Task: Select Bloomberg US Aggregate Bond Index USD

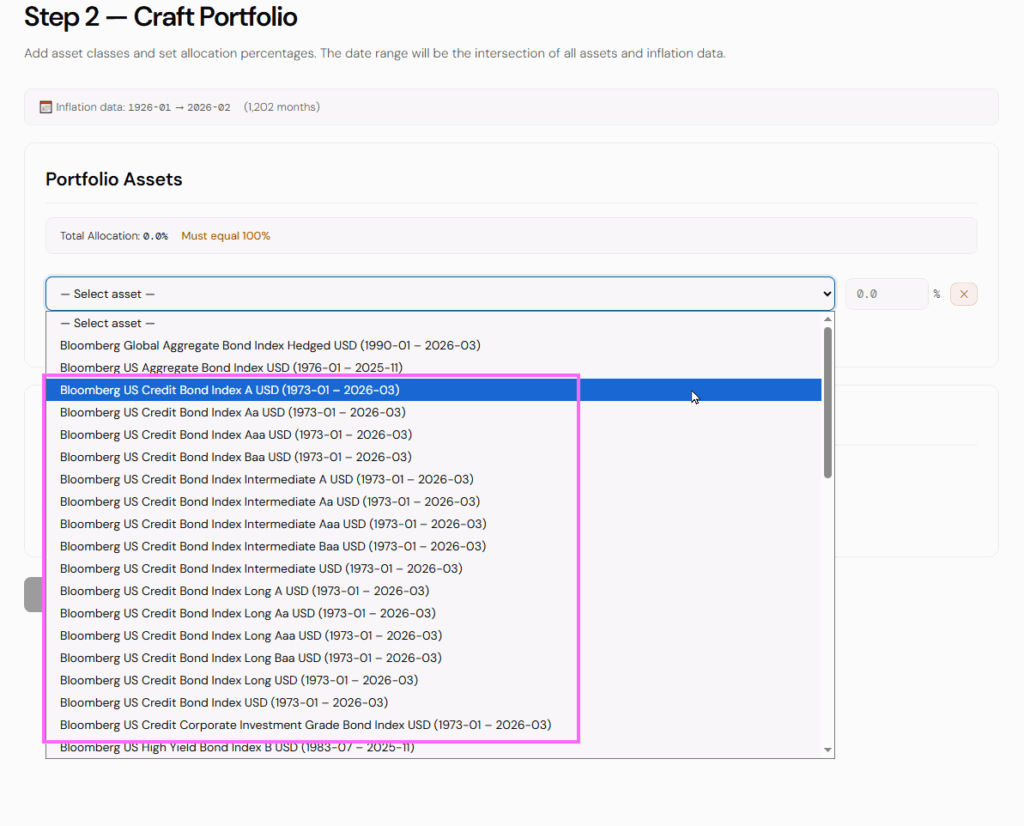Action: [x=231, y=368]
